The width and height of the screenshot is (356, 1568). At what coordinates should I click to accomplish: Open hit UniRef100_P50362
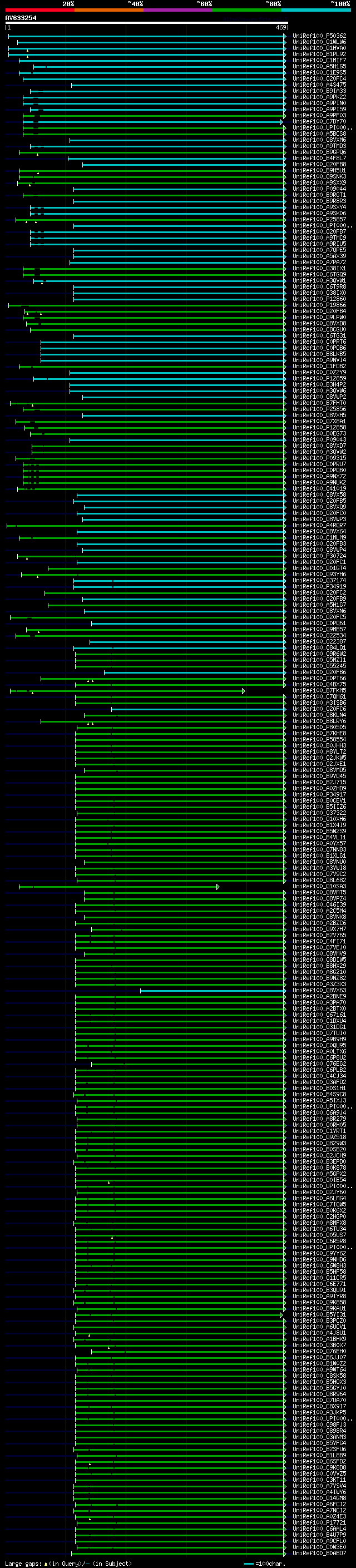(319, 36)
